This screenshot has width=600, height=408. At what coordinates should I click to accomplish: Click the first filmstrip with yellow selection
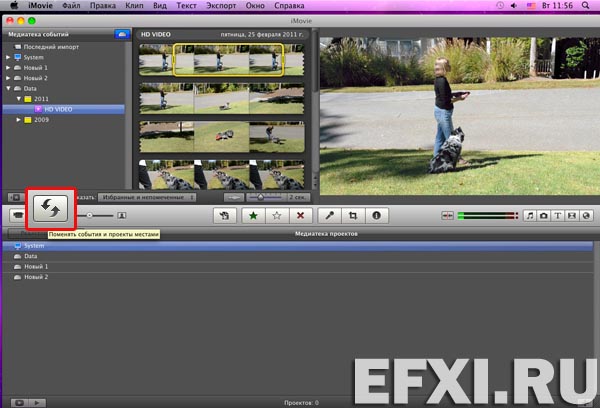click(222, 60)
